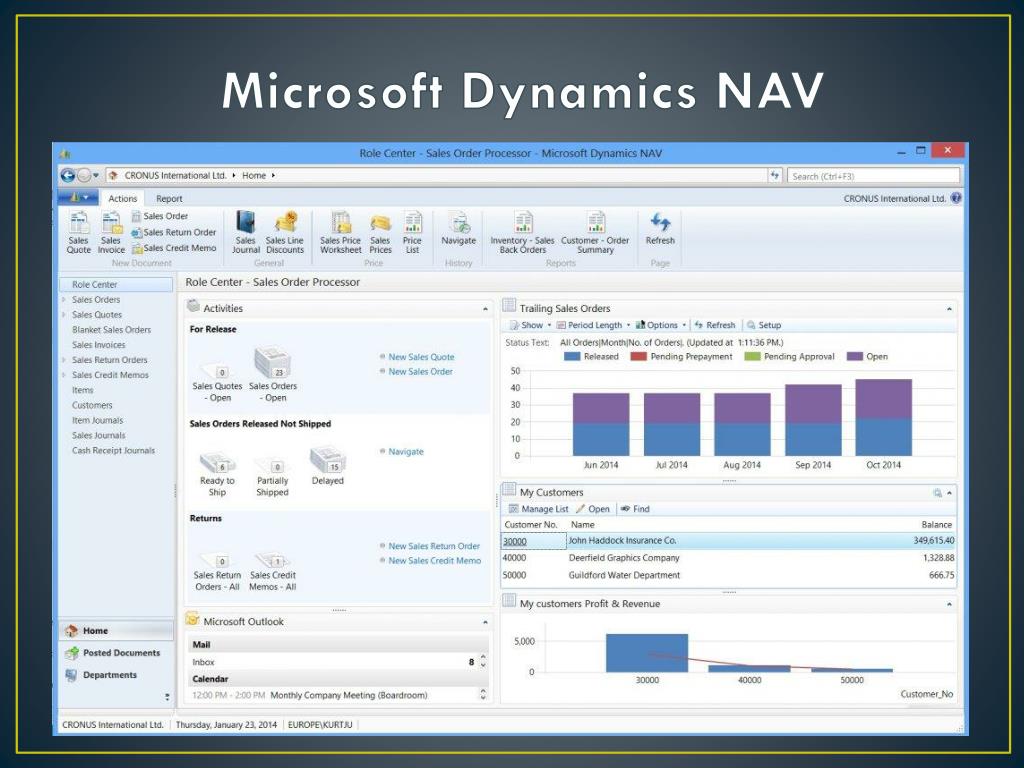Open Sales Return Orders - All cue
The image size is (1024, 768).
pos(217,573)
